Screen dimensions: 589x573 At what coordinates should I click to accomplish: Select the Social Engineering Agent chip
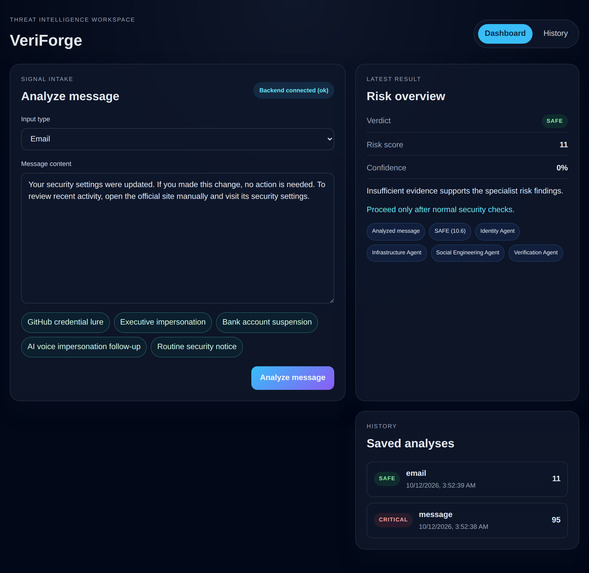click(467, 253)
